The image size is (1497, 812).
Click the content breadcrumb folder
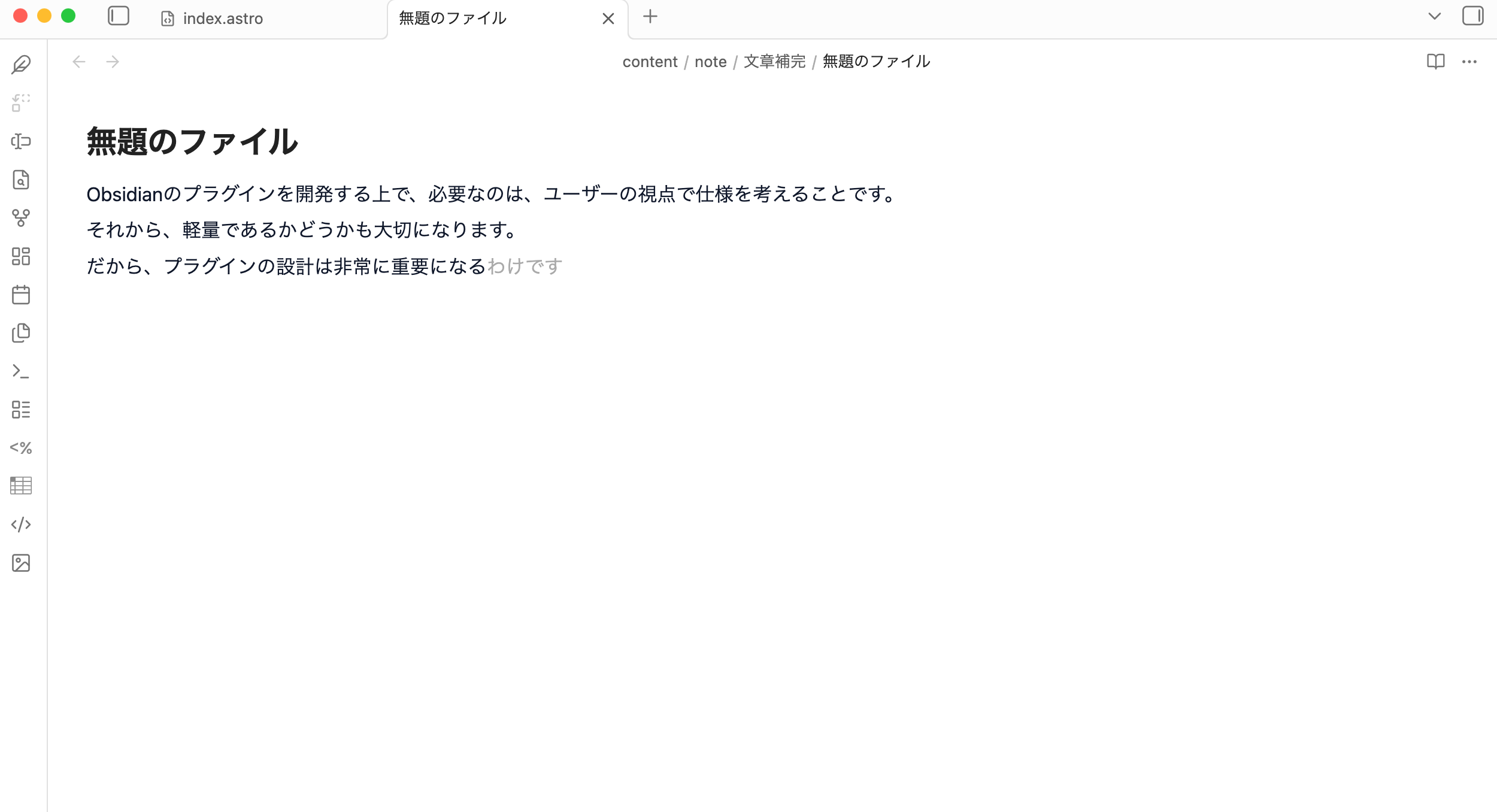pyautogui.click(x=650, y=62)
